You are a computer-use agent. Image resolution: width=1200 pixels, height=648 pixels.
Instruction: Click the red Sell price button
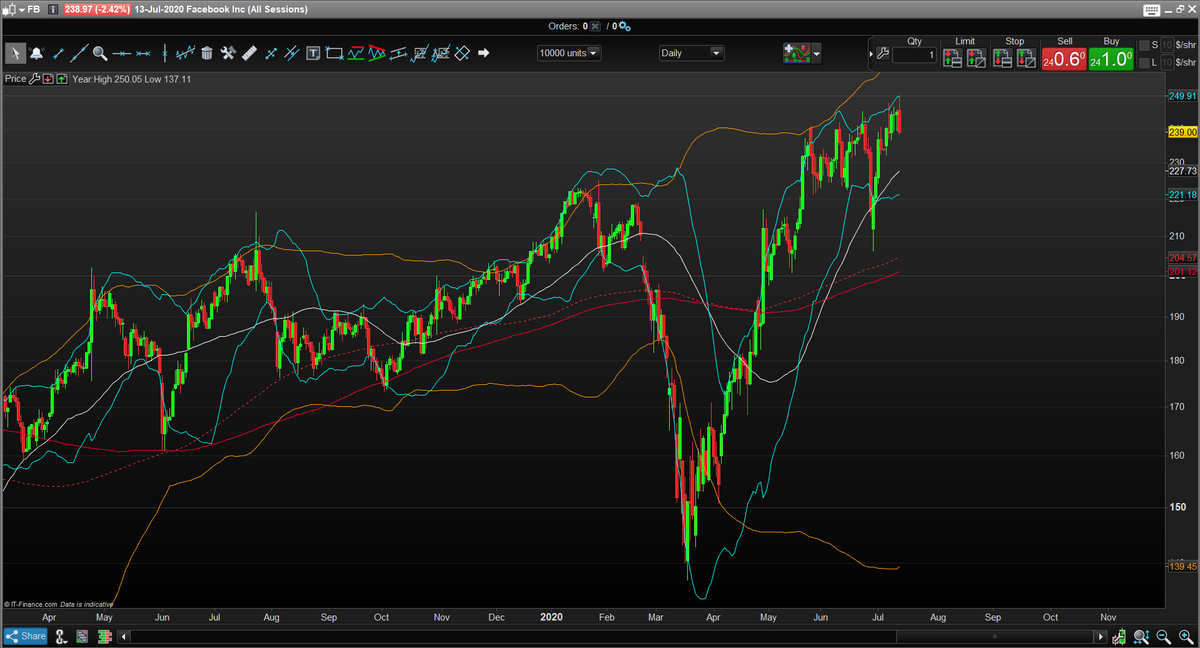(x=1065, y=59)
